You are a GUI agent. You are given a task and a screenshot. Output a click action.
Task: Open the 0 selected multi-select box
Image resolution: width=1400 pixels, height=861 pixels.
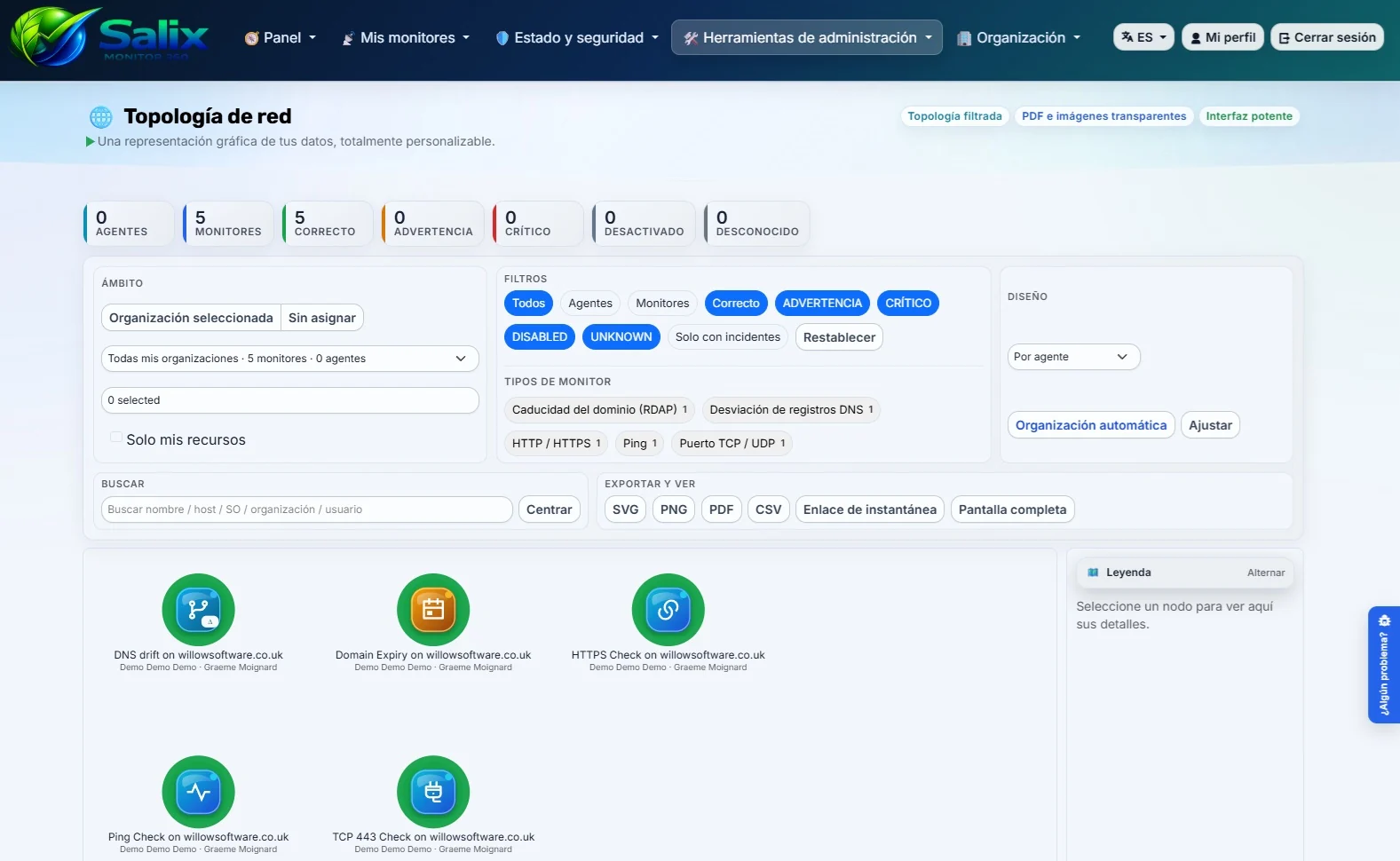click(290, 400)
